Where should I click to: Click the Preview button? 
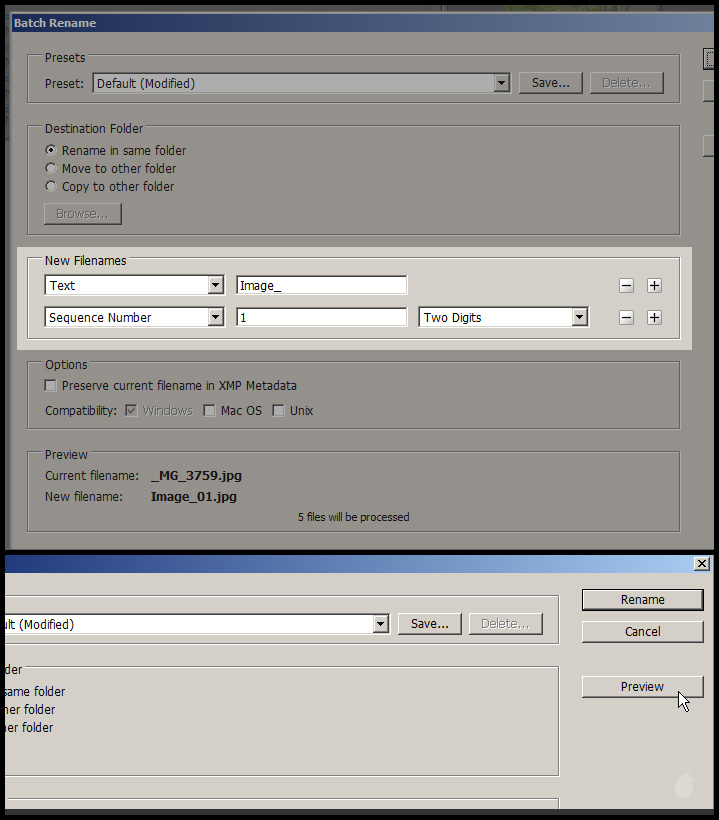coord(642,687)
